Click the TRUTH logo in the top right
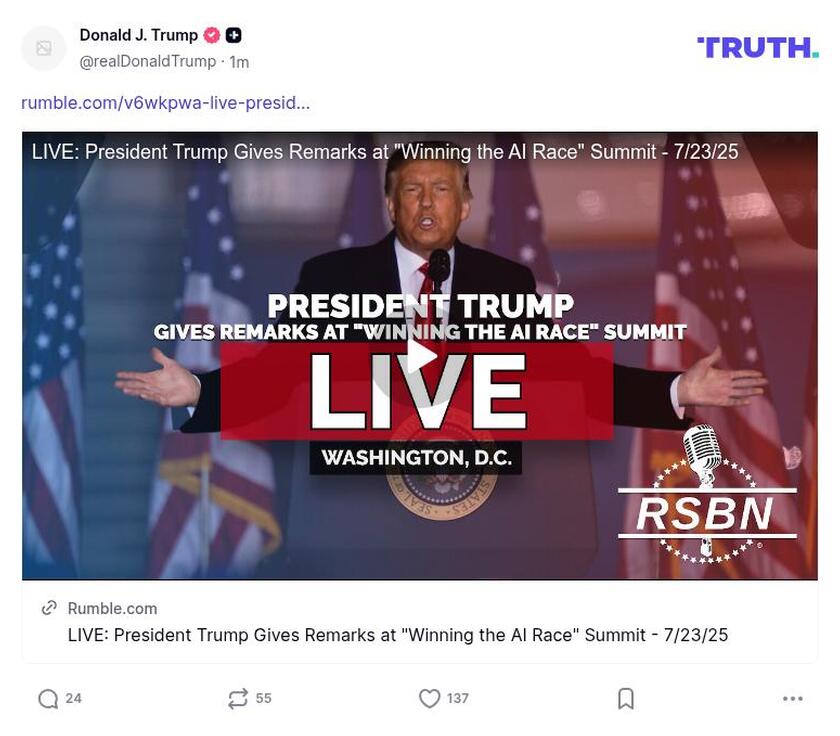Image resolution: width=840 pixels, height=736 pixels. pyautogui.click(x=758, y=46)
